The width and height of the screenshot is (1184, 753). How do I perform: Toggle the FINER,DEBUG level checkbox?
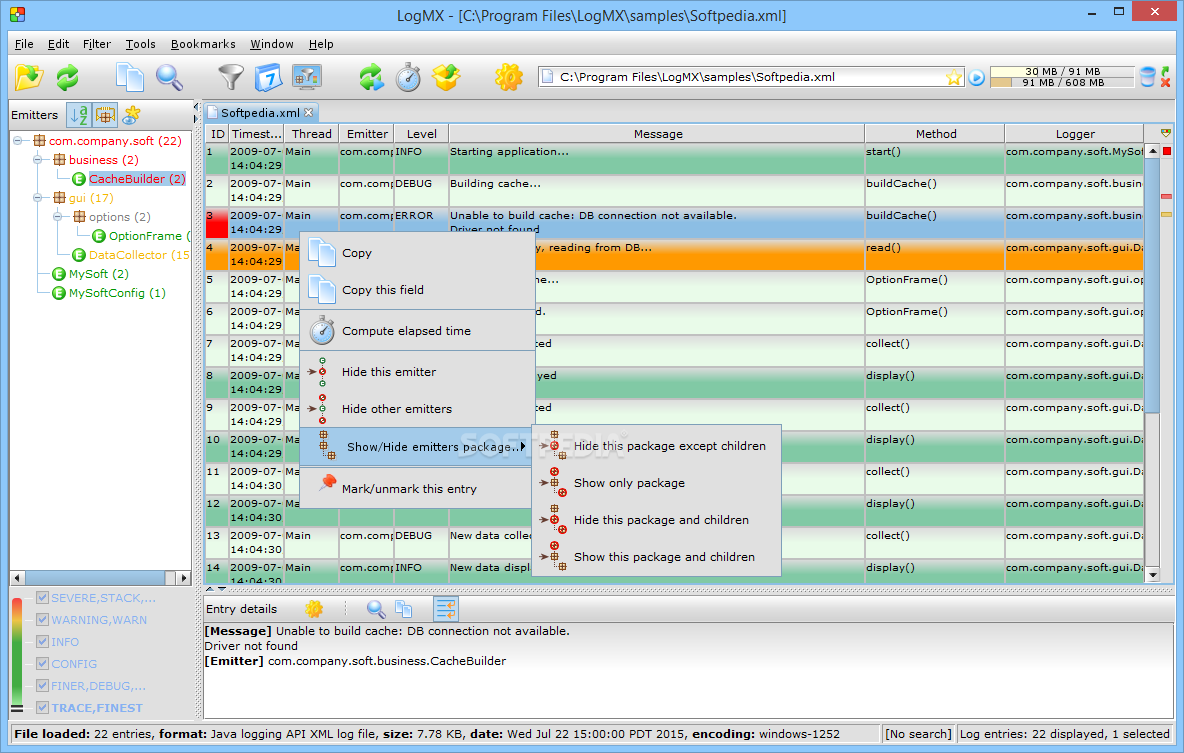pyautogui.click(x=43, y=685)
